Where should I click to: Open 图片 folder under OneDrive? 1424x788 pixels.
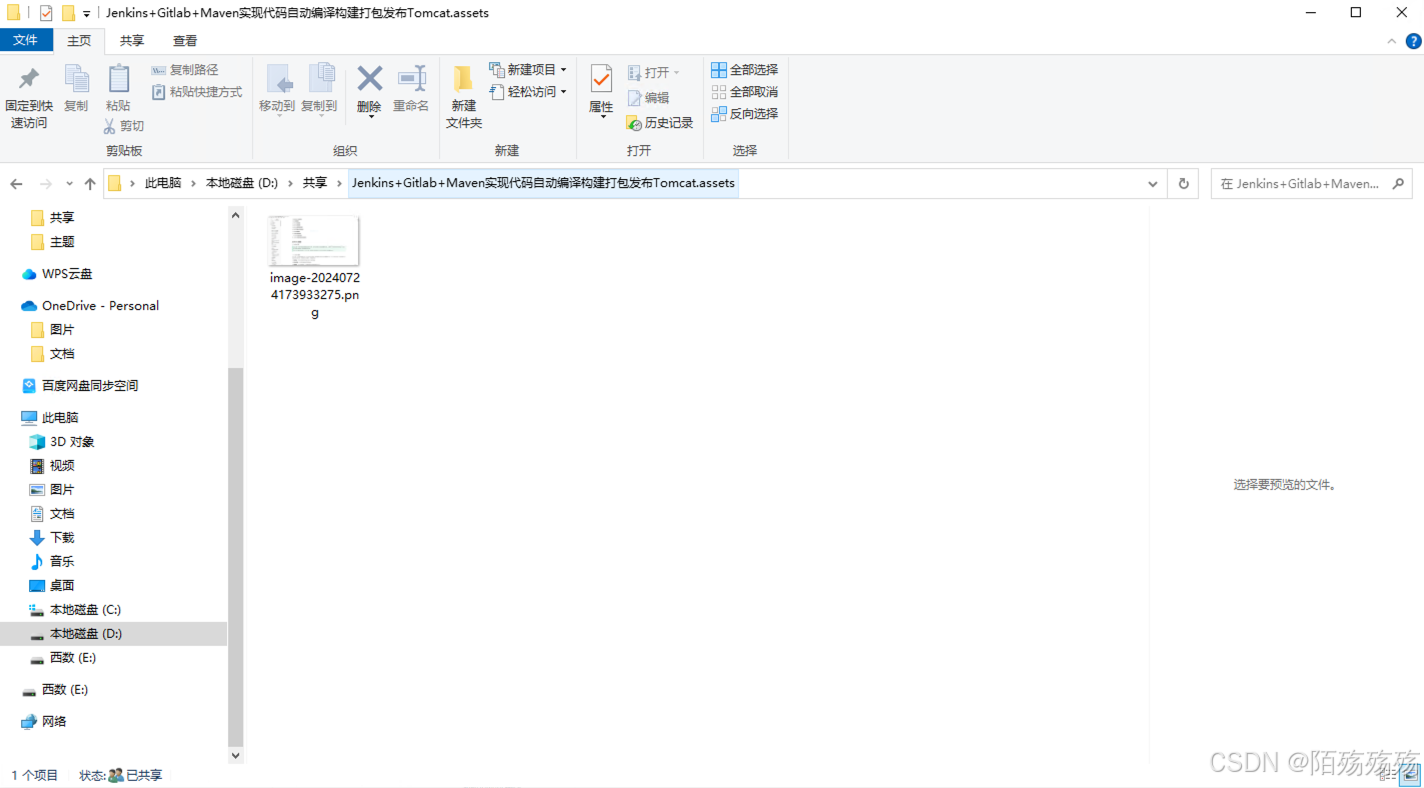[x=62, y=329]
